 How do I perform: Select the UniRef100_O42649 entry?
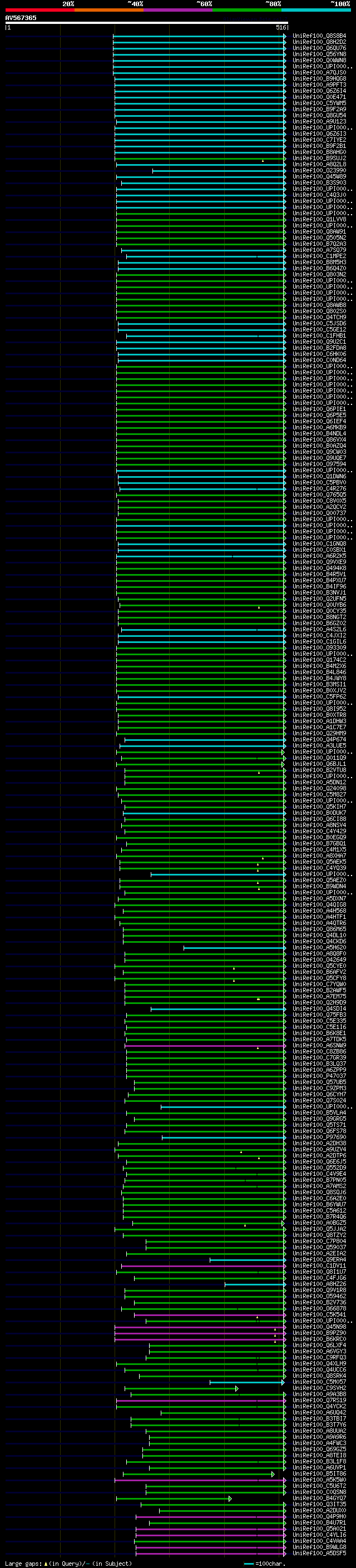point(319,959)
